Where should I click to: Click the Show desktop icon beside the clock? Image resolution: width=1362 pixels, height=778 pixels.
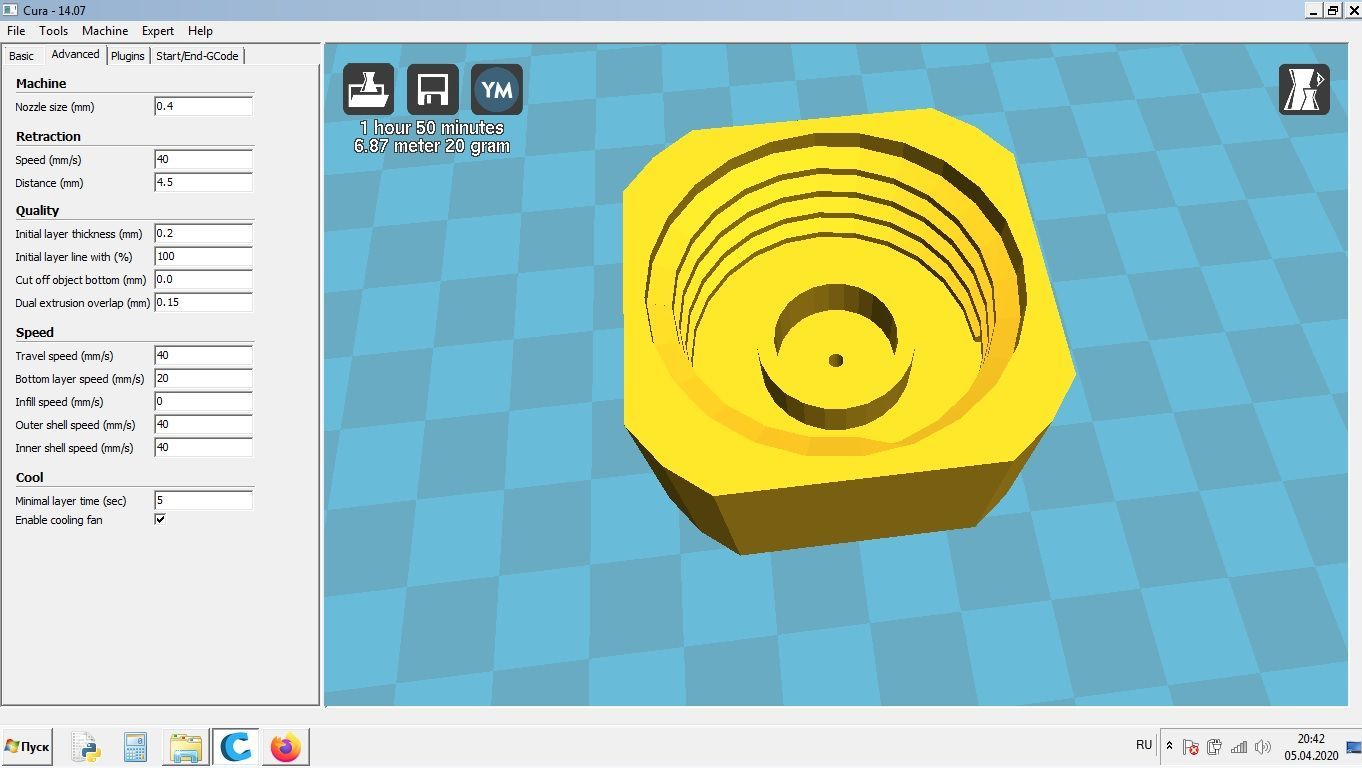pyautogui.click(x=1354, y=747)
